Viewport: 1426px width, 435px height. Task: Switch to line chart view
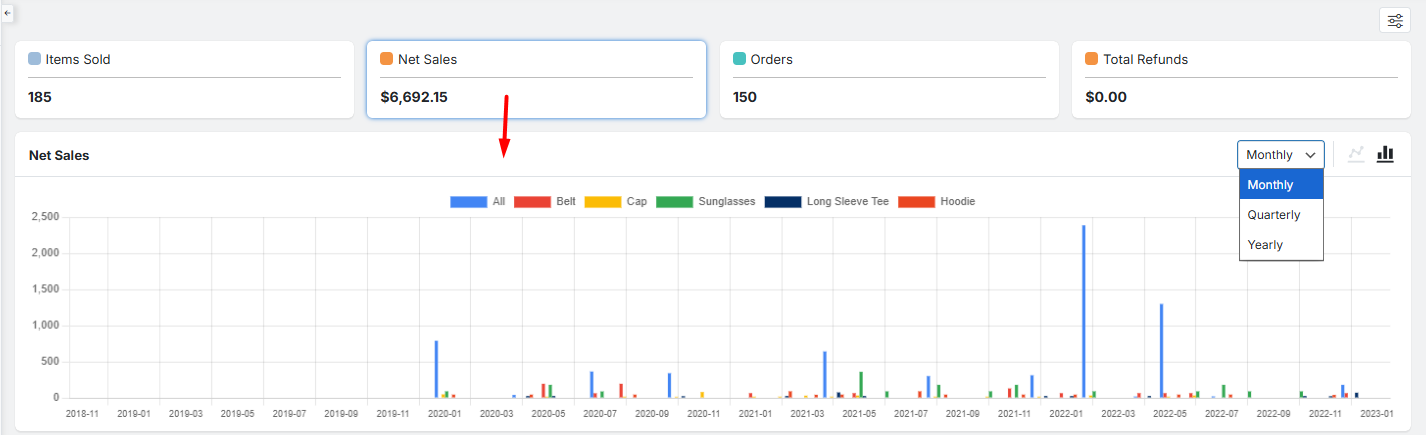1356,154
